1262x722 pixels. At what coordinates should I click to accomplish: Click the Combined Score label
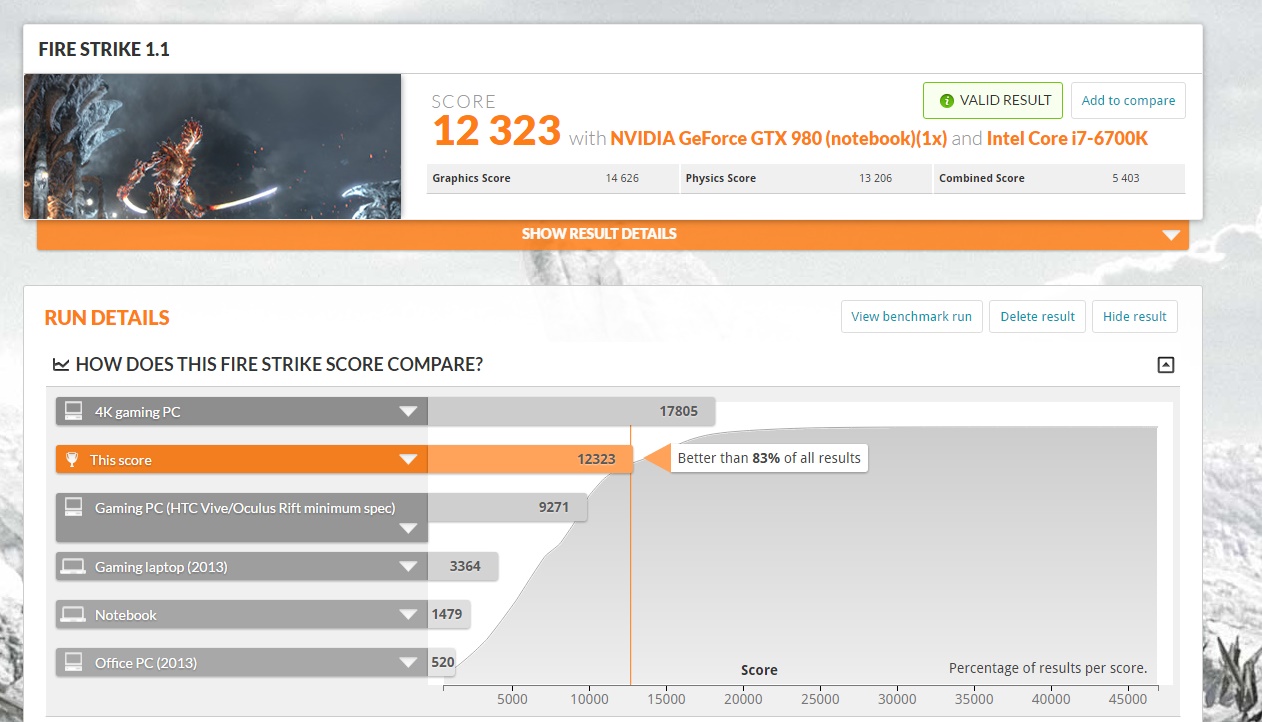982,178
